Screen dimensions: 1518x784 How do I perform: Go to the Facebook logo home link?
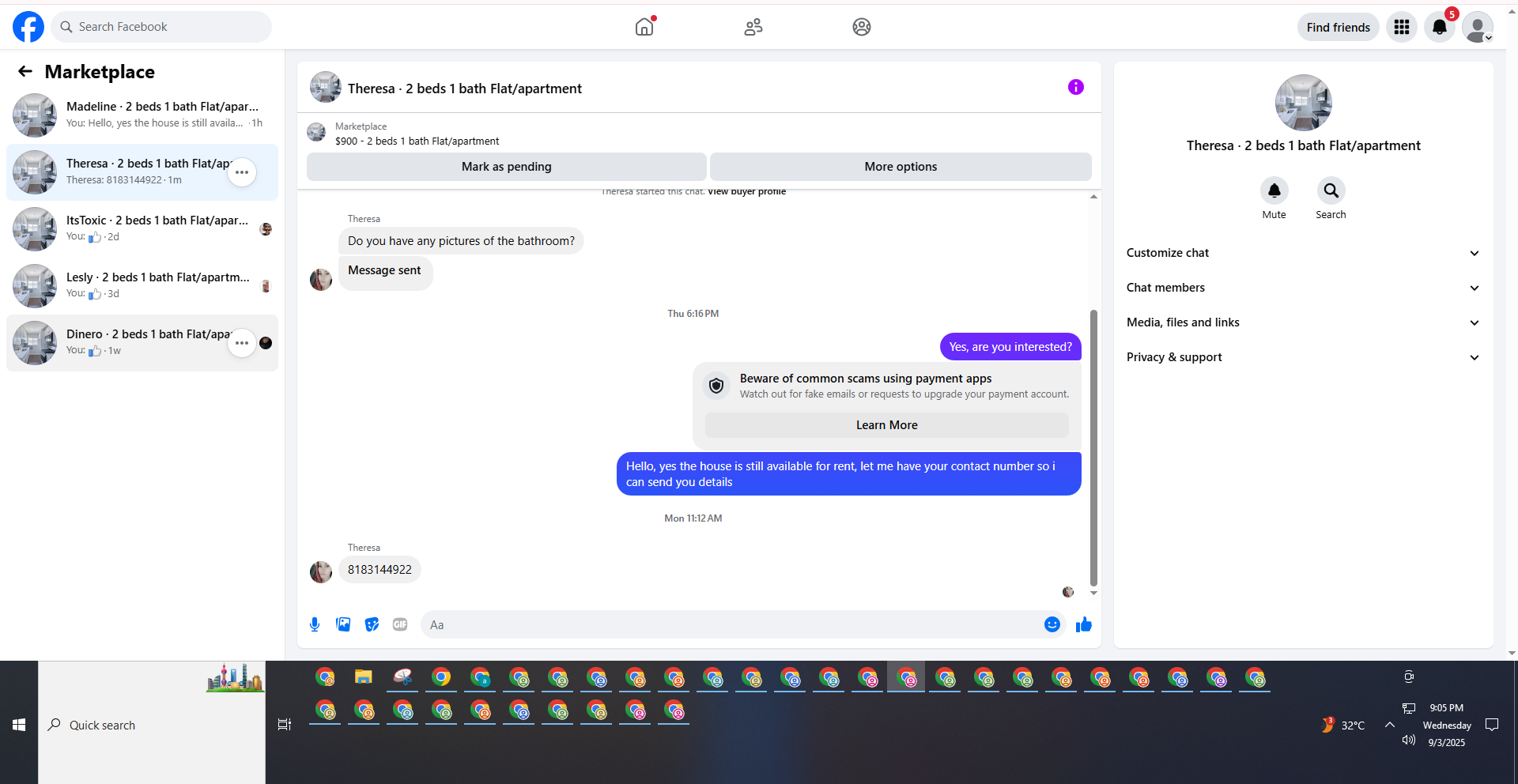28,27
